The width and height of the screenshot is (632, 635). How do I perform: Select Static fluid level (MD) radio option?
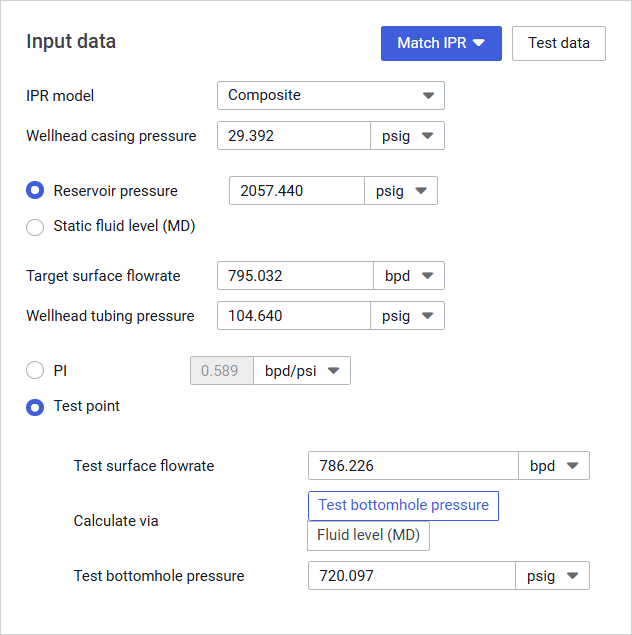click(x=35, y=227)
